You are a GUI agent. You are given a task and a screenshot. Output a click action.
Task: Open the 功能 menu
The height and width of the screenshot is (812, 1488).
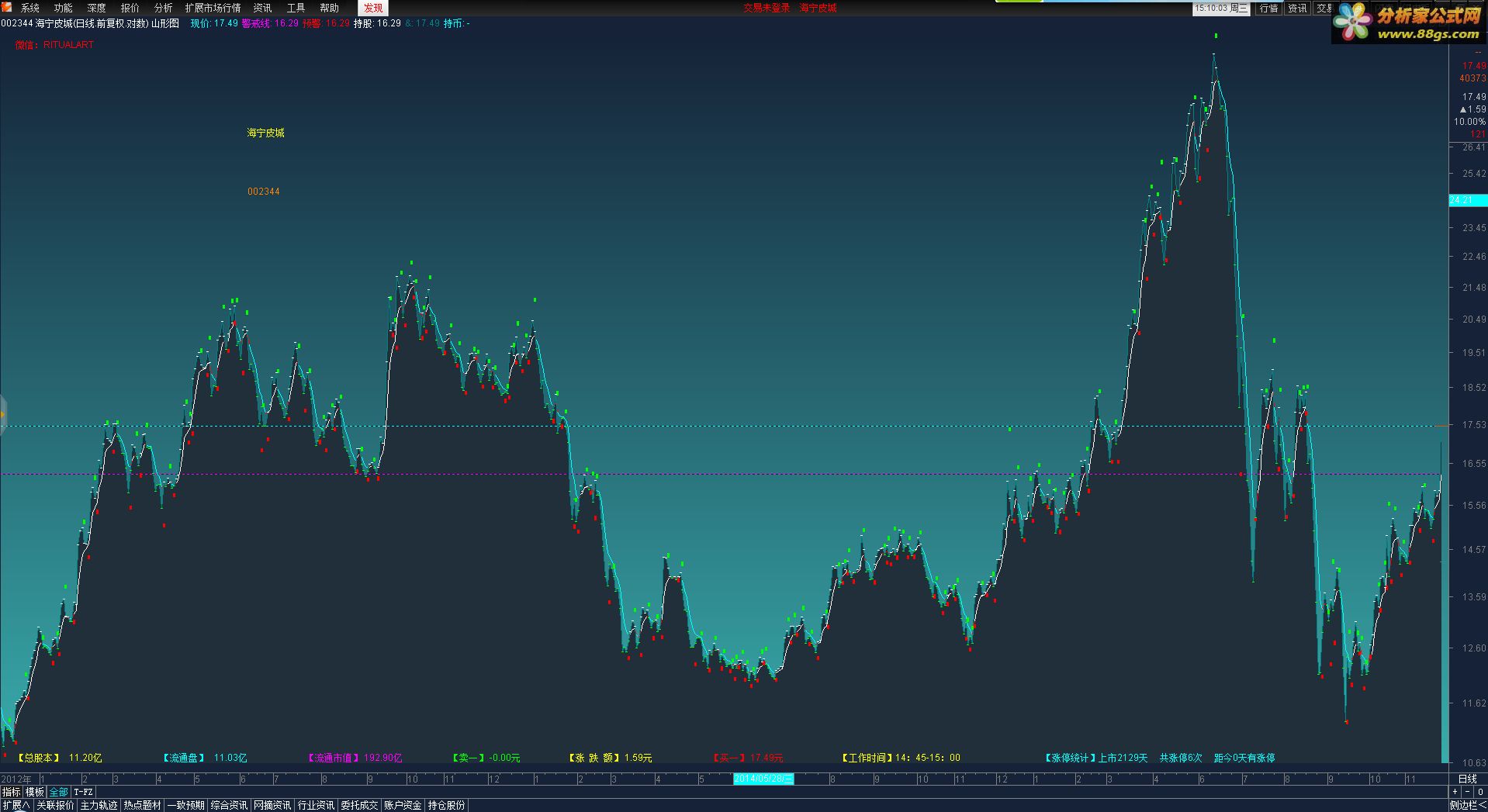(64, 8)
